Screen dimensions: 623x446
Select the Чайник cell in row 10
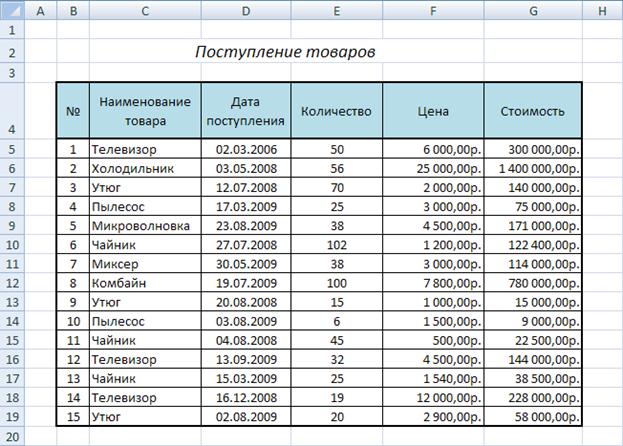coord(145,245)
